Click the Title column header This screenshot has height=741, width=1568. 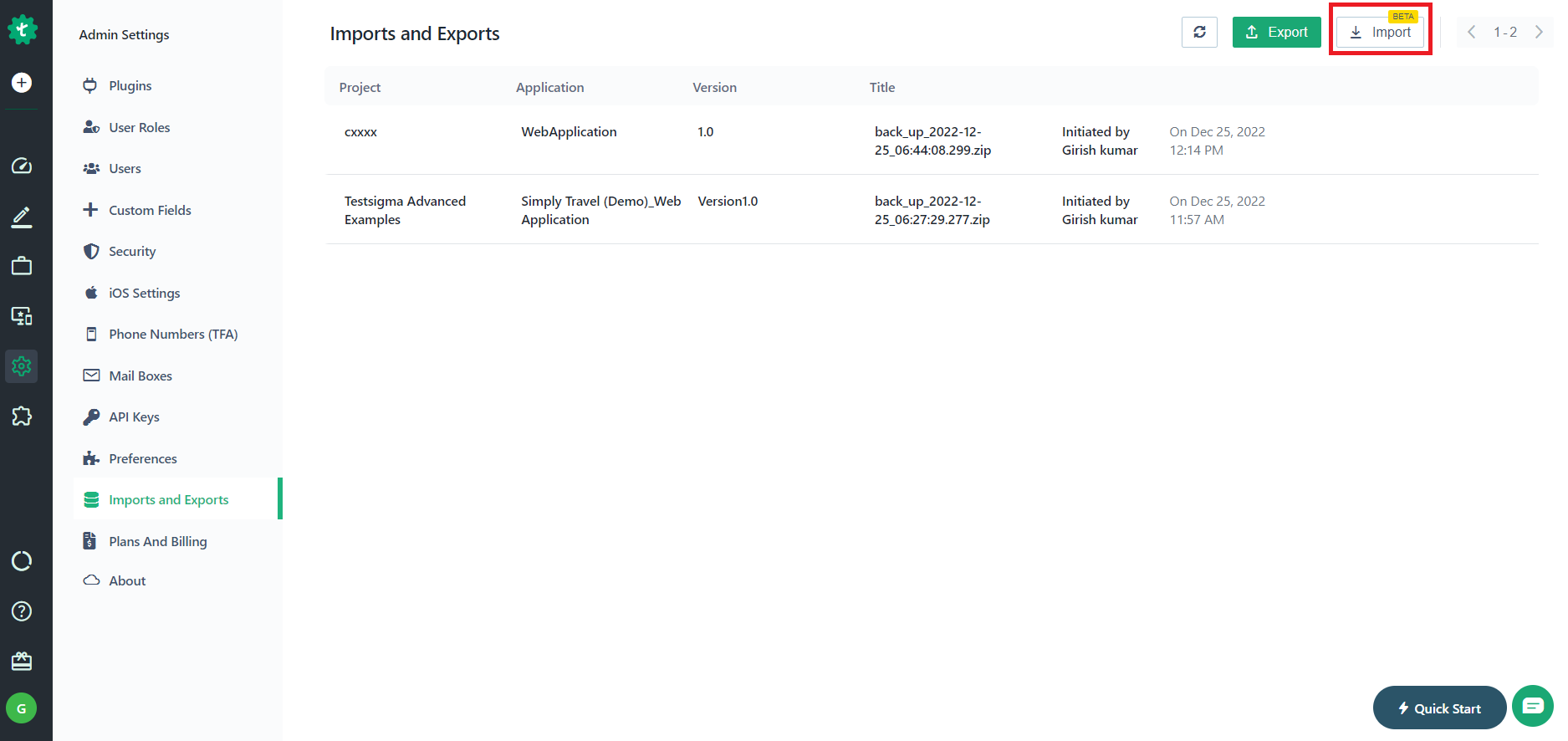(x=882, y=87)
